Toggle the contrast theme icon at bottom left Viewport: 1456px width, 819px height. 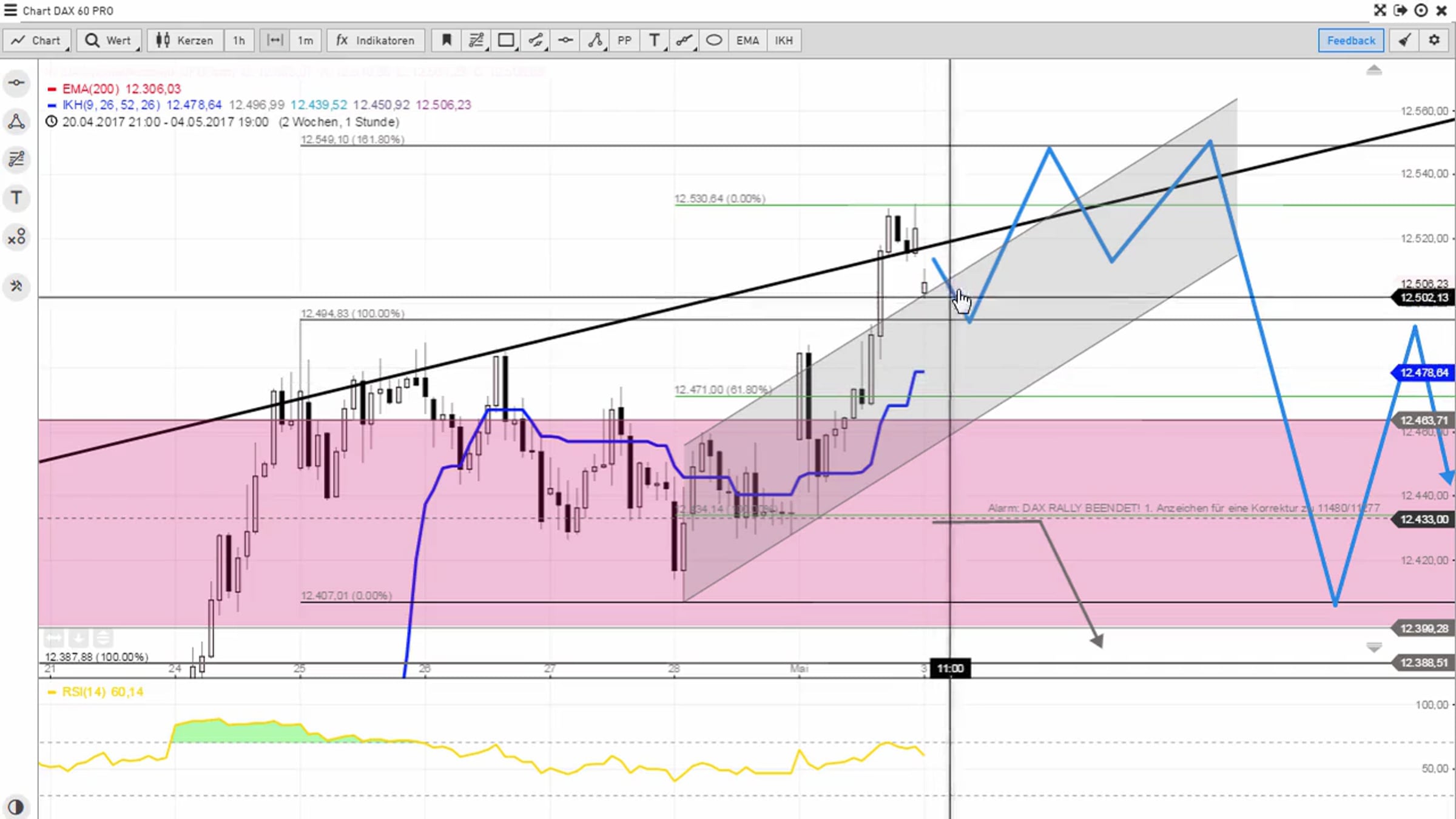pyautogui.click(x=16, y=807)
